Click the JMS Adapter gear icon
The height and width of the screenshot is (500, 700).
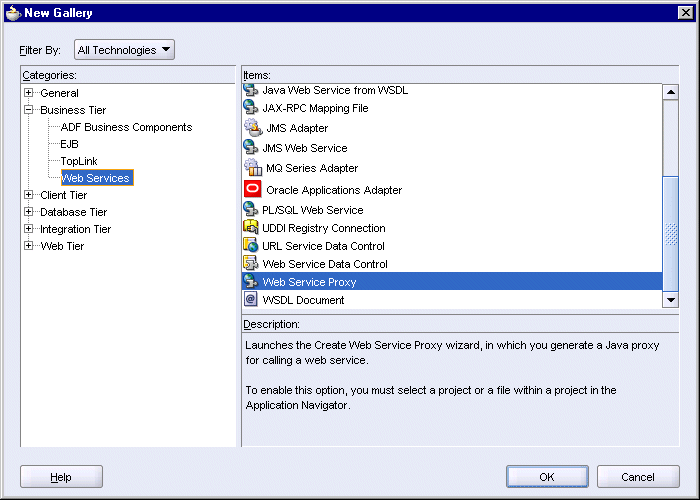coord(253,128)
